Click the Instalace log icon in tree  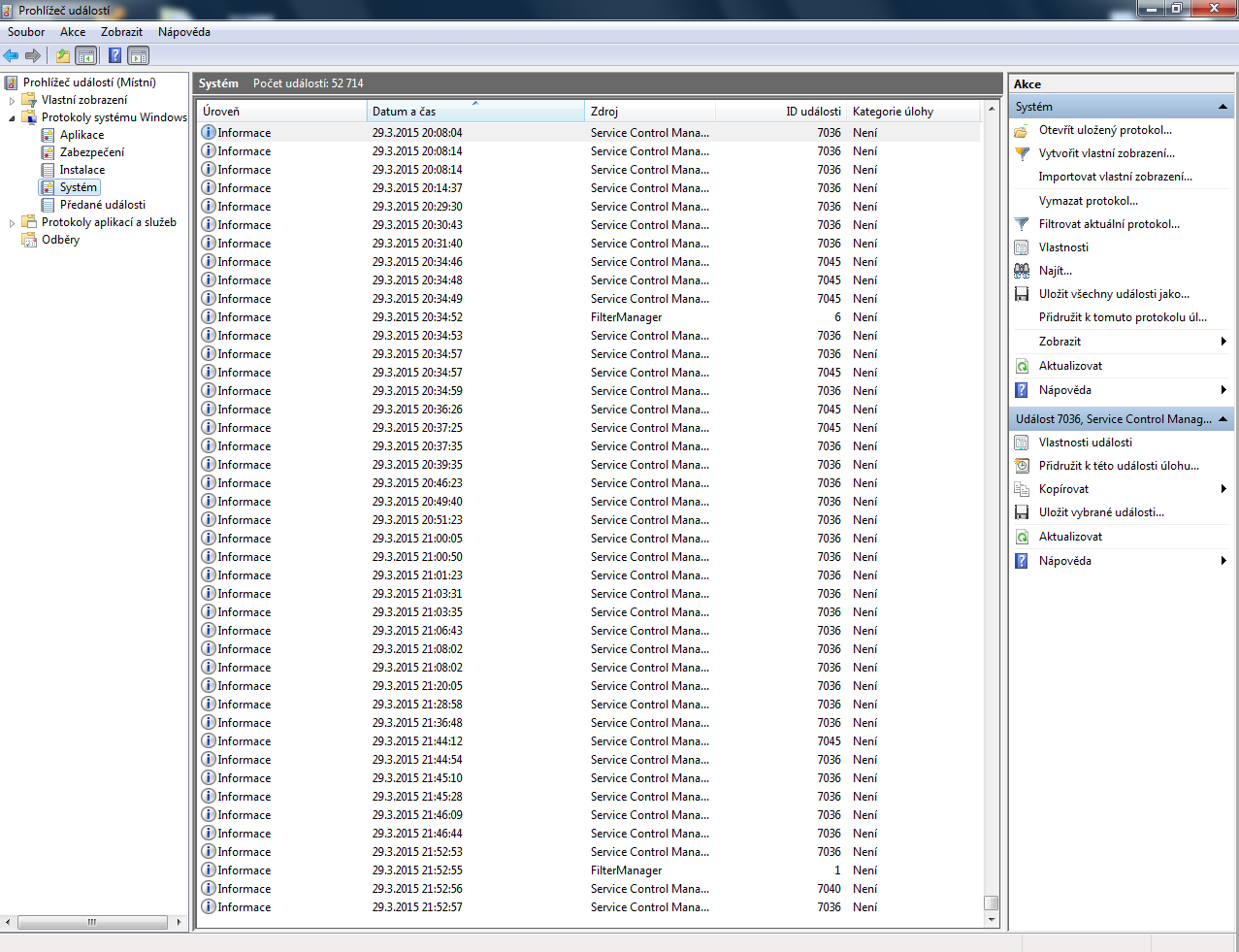[48, 170]
